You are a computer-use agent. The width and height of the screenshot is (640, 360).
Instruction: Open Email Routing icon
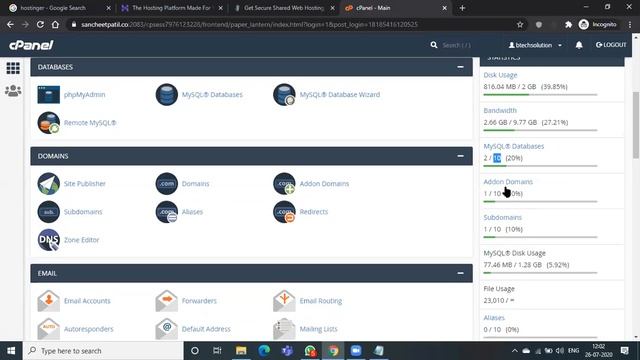point(284,301)
